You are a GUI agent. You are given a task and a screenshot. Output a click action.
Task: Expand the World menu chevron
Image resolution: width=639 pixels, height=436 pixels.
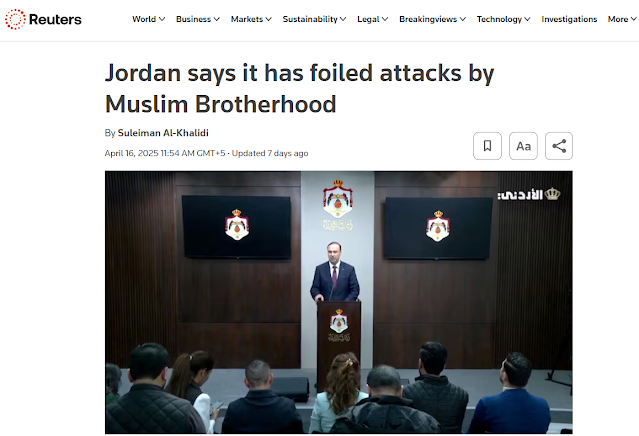[x=162, y=19]
